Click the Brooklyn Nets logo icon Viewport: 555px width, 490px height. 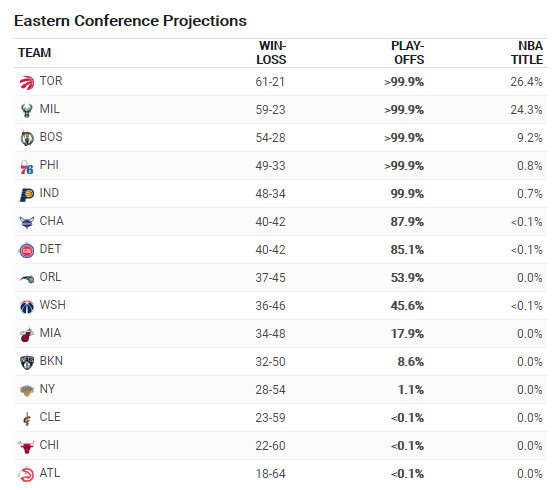pyautogui.click(x=27, y=363)
